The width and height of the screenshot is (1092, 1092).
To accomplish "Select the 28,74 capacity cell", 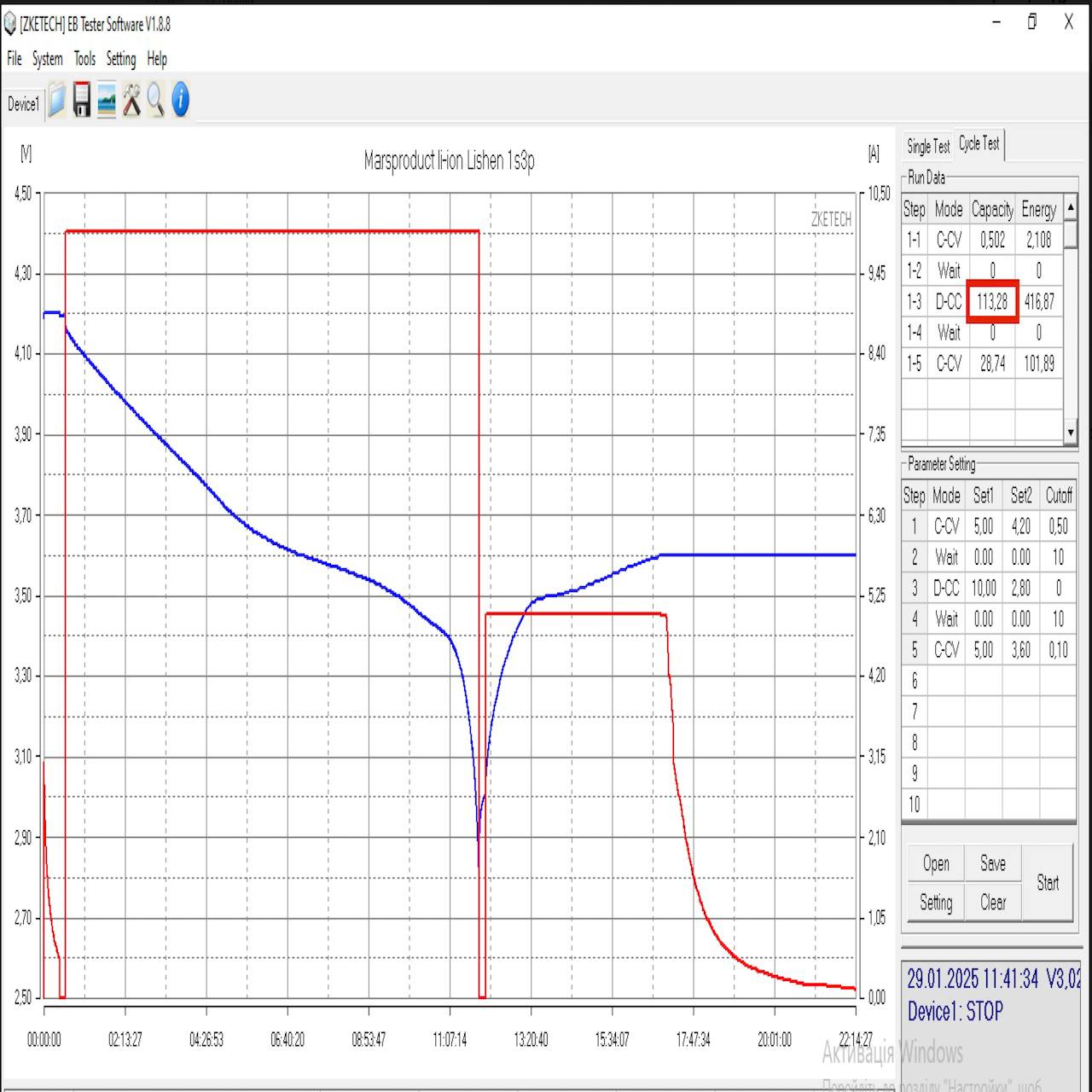I will [x=992, y=364].
